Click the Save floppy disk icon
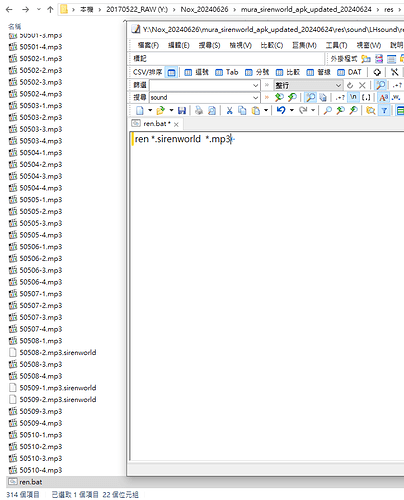Screen dimensions: 404x500 (x=182, y=110)
